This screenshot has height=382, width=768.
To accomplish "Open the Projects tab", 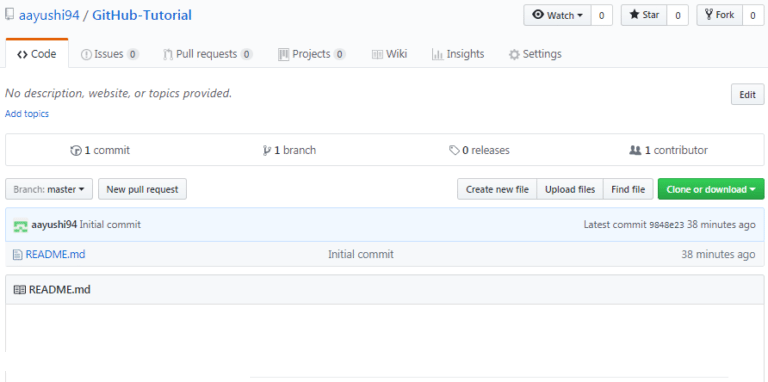I will [312, 54].
